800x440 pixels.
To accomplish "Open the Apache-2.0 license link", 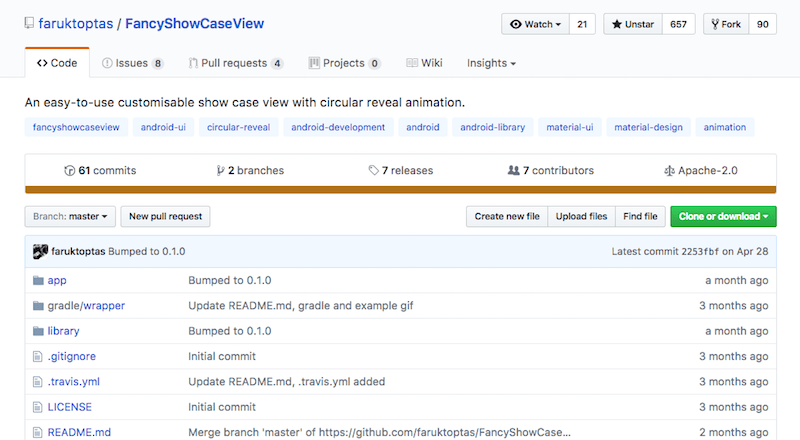I will click(x=701, y=170).
